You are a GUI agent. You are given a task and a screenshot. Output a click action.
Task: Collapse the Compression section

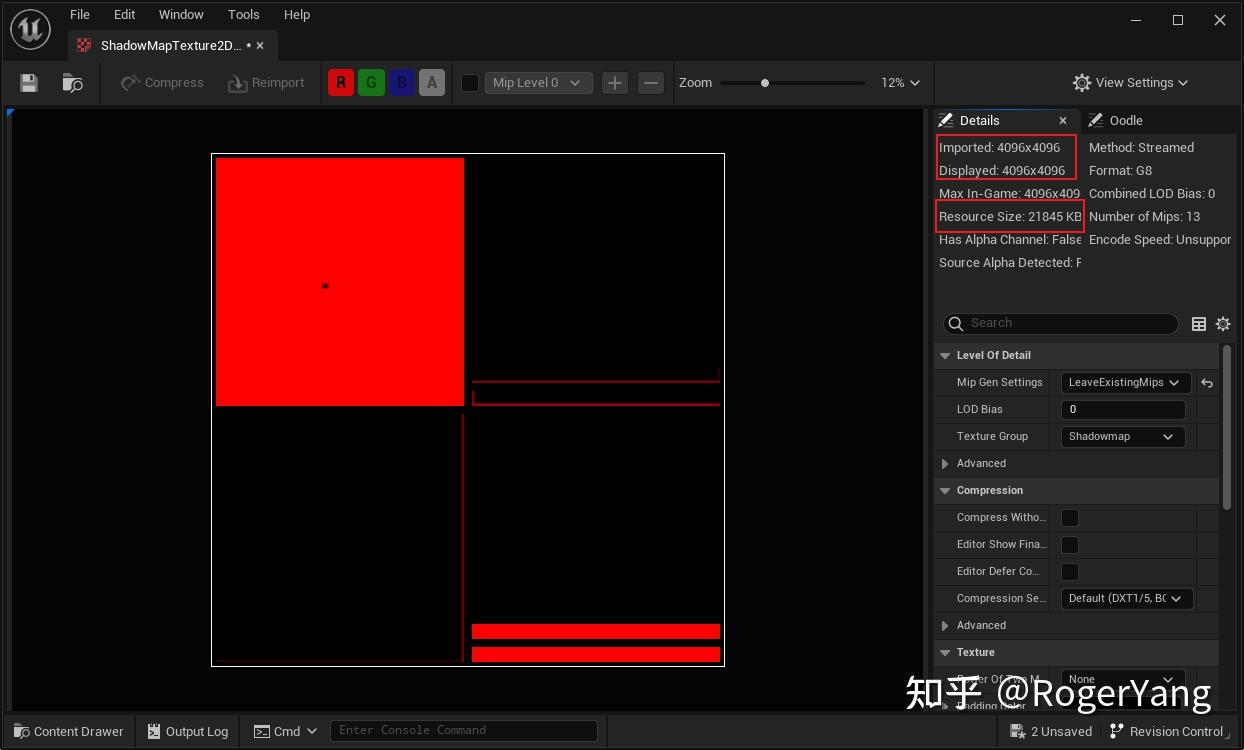944,490
